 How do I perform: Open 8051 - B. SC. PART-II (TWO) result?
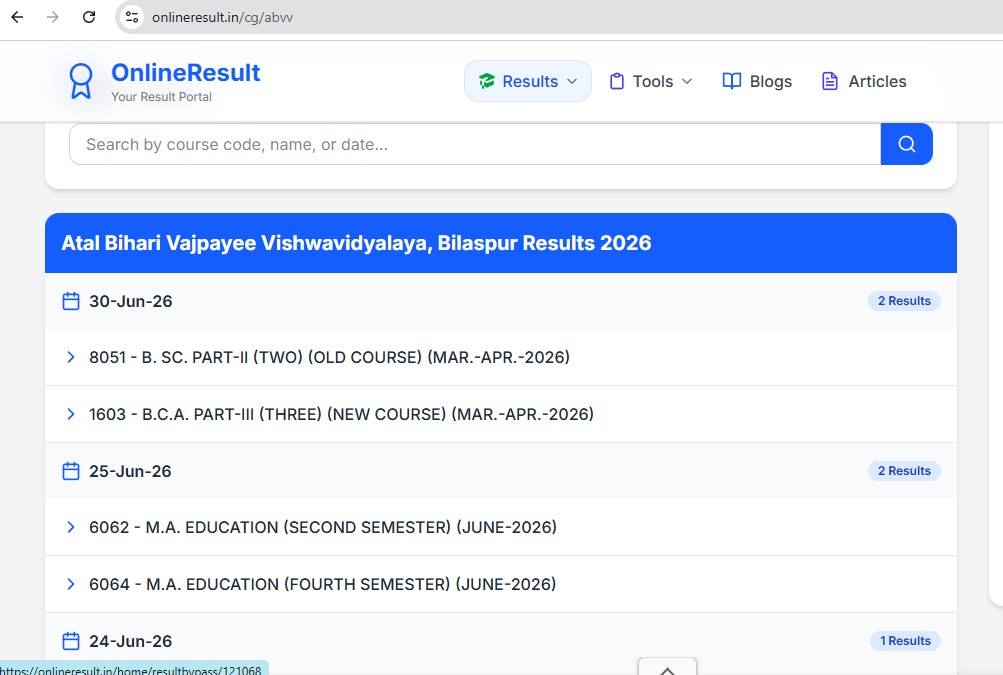click(329, 357)
